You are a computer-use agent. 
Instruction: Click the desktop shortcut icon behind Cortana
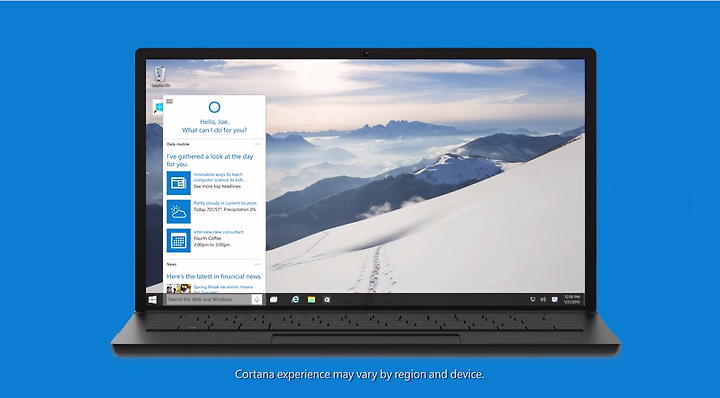[158, 108]
